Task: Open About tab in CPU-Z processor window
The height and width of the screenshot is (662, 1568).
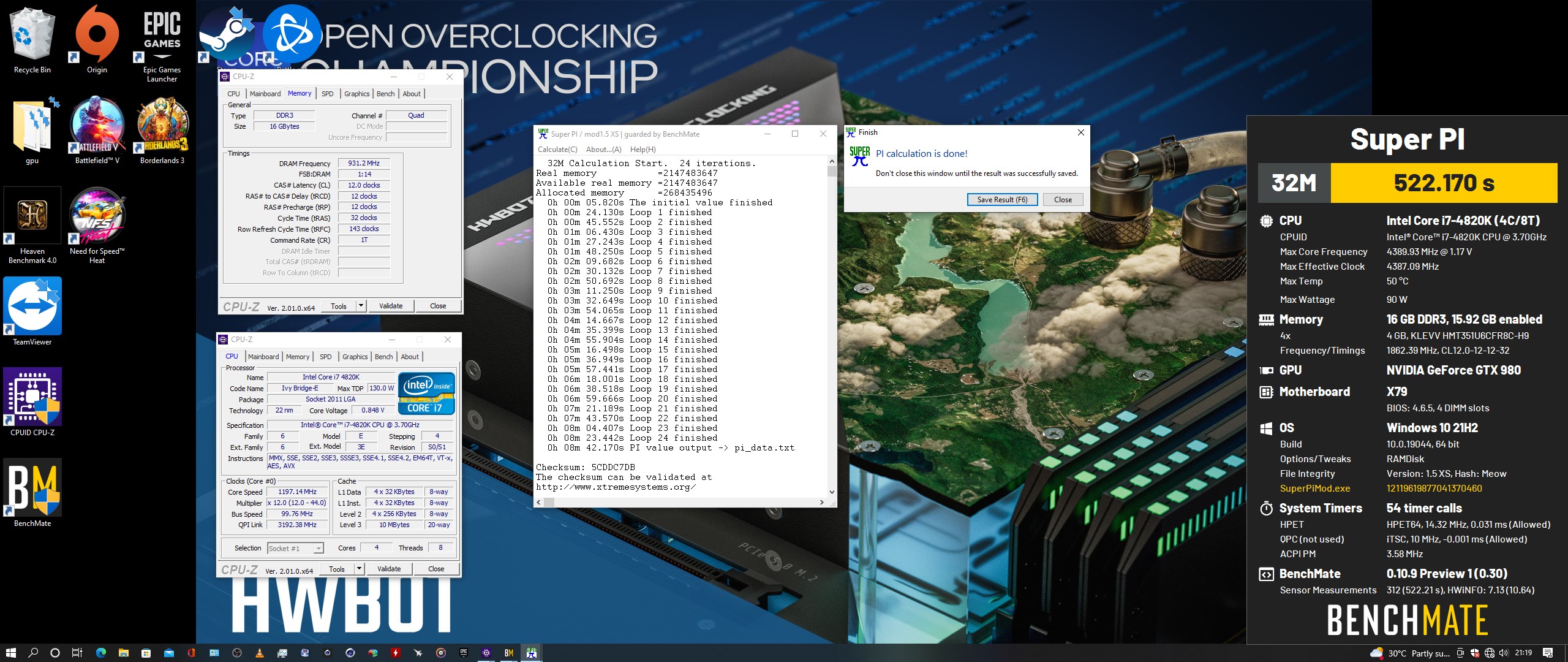Action: [x=410, y=357]
